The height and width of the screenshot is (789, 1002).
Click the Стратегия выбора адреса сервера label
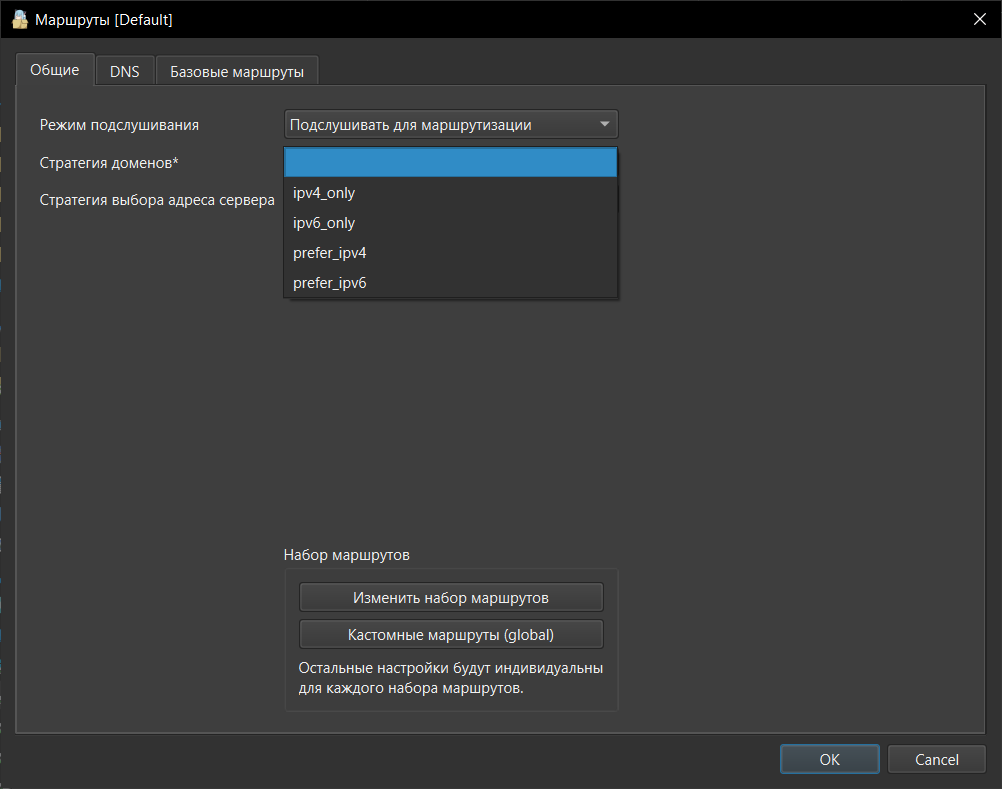point(157,200)
